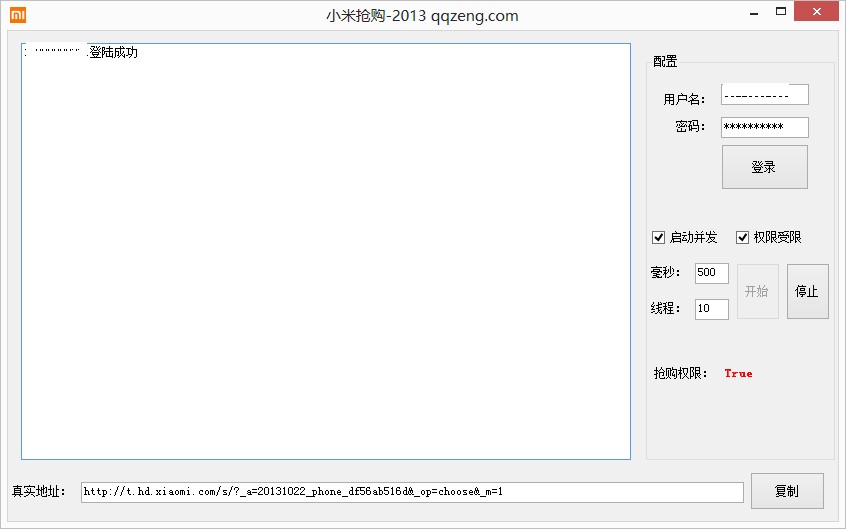Minimize the 小米抢购 window
The height and width of the screenshot is (529, 846).
(754, 11)
